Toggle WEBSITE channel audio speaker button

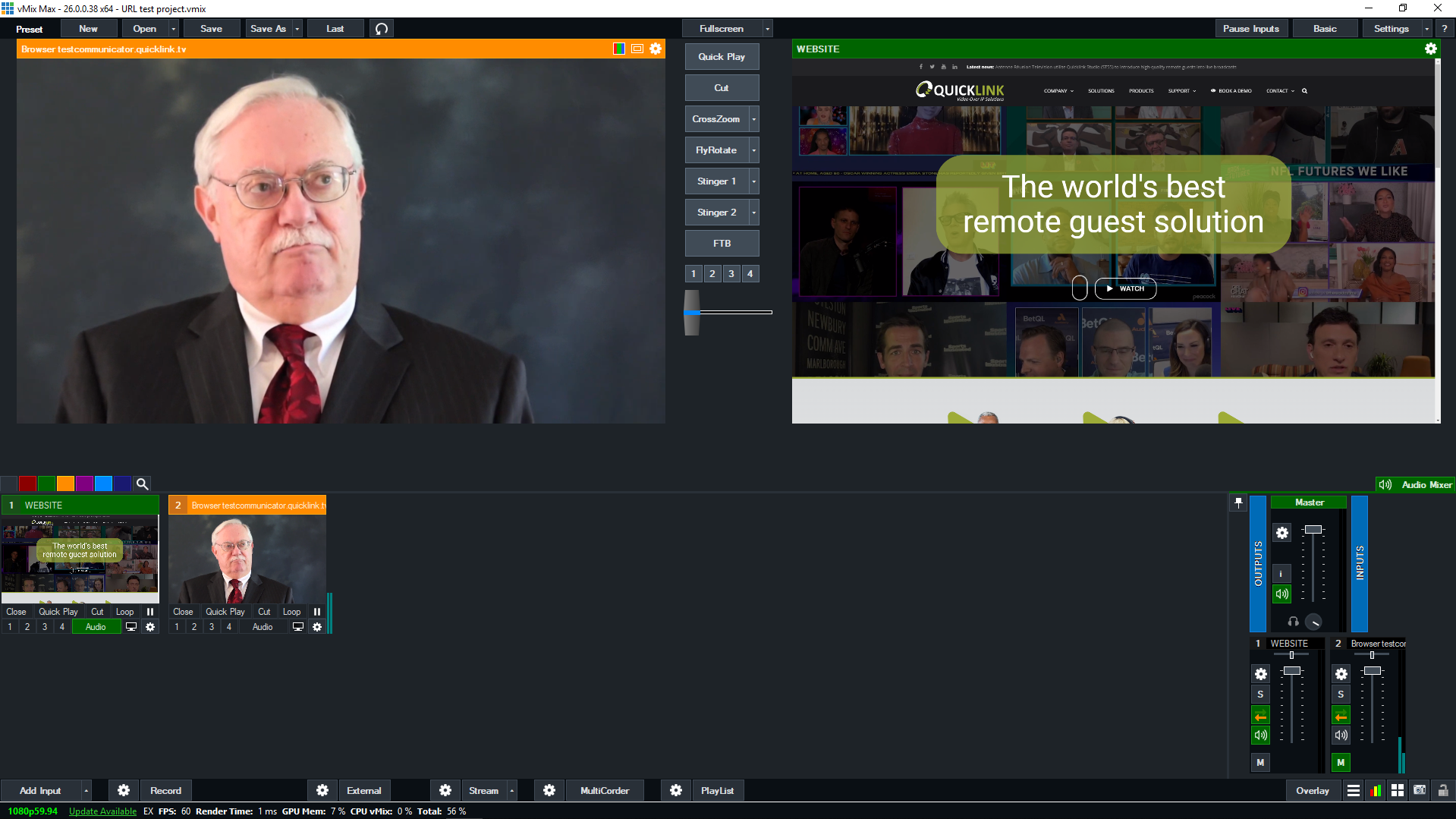pyautogui.click(x=1260, y=736)
